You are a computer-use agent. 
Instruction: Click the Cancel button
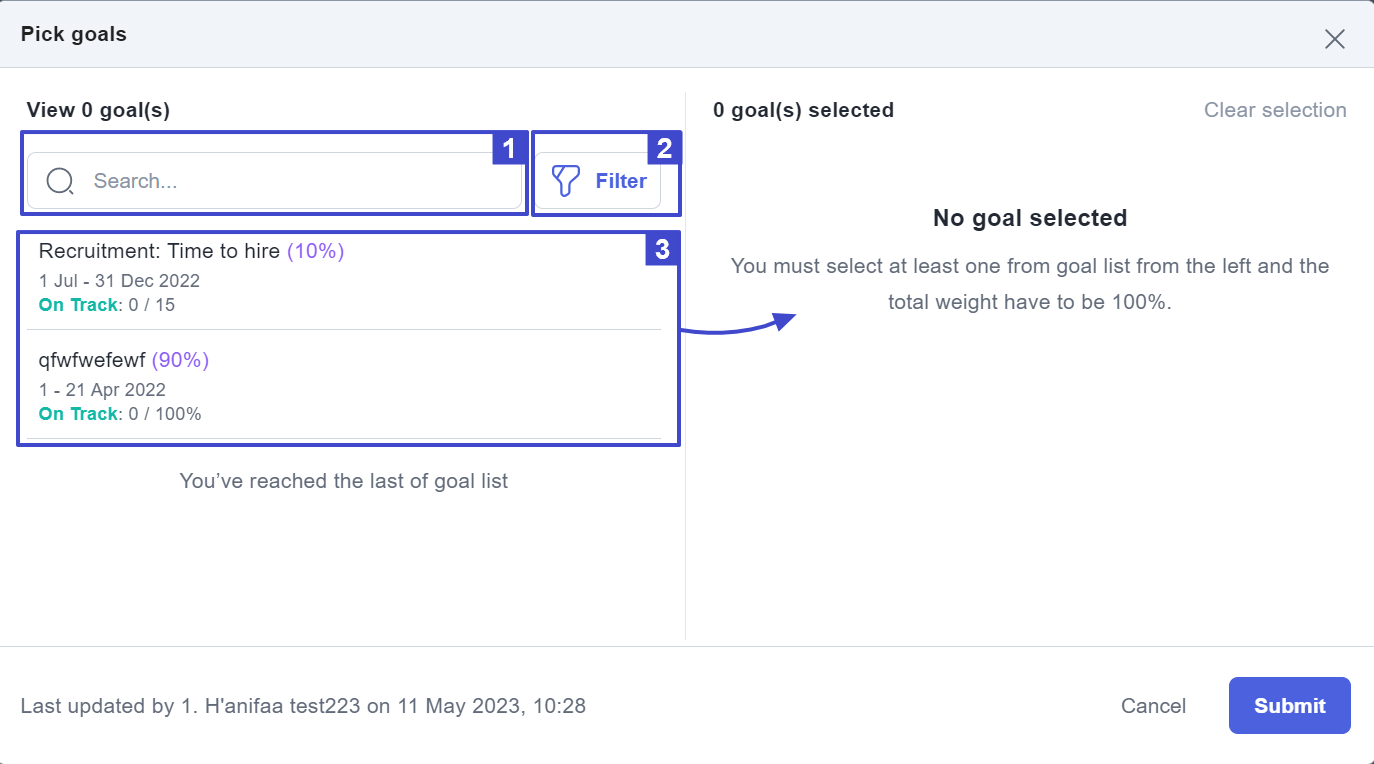(x=1153, y=706)
